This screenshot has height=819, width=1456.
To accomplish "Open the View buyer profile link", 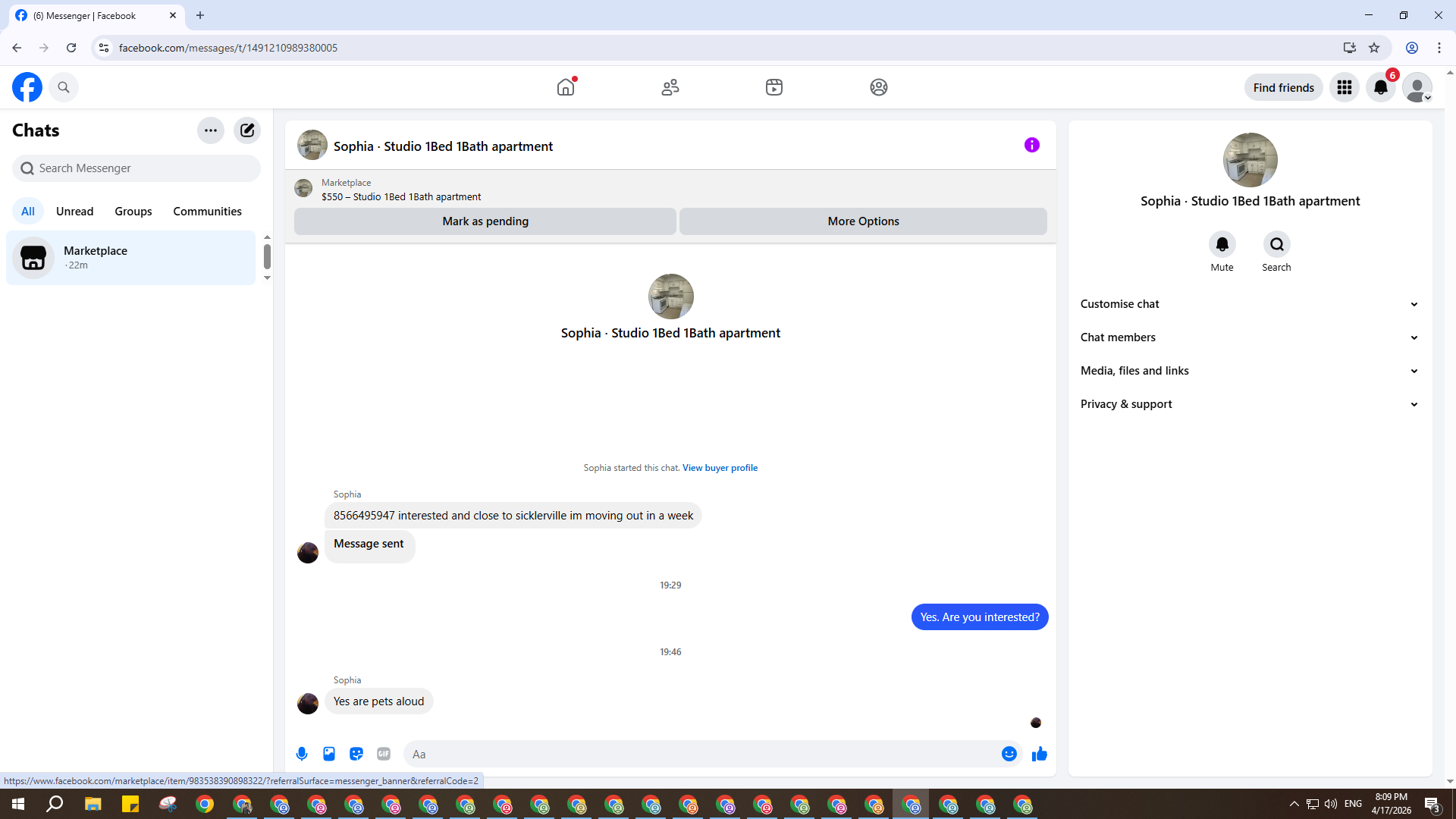I will click(720, 468).
